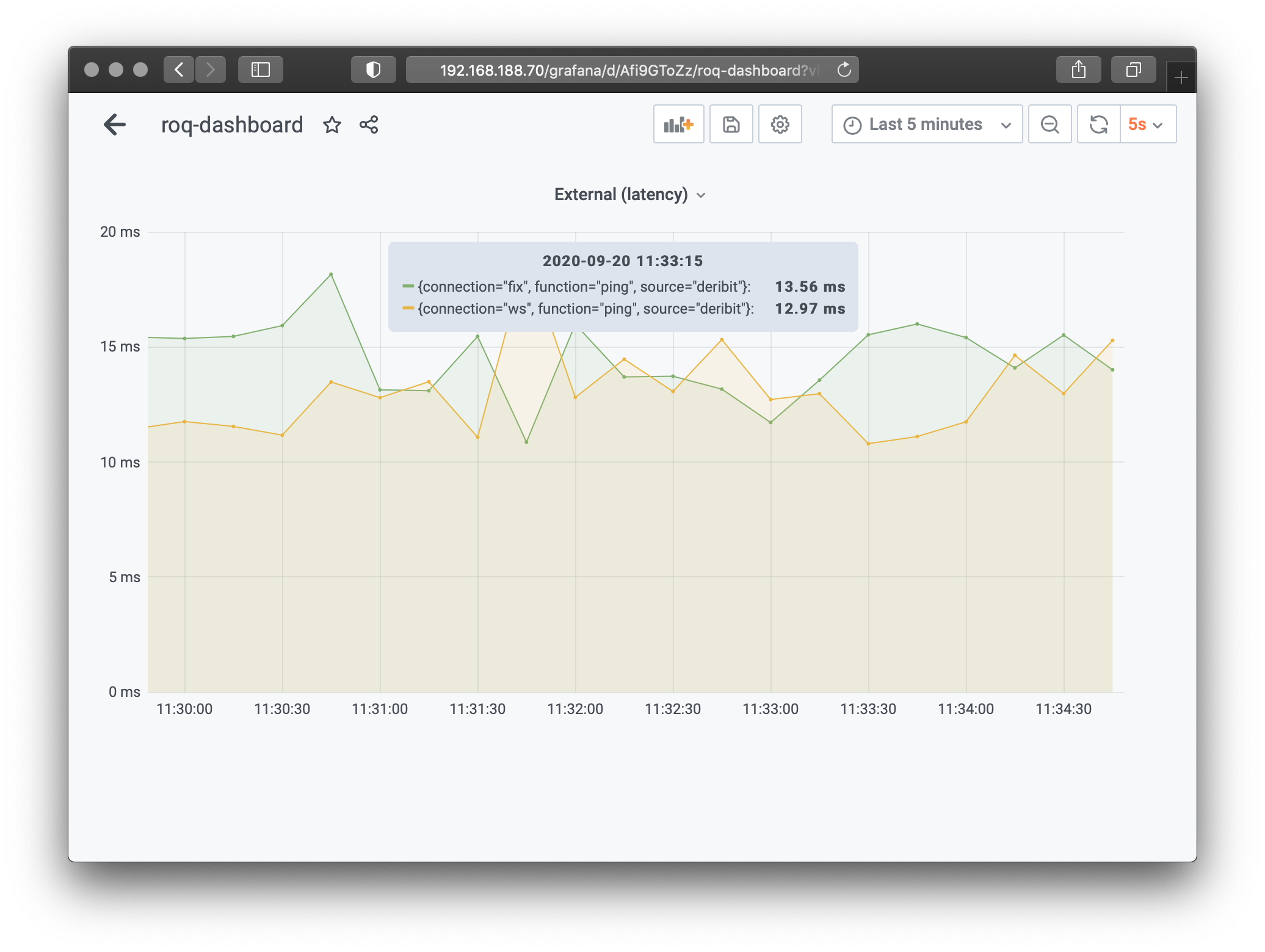Click the yellow ws series legend swatch in tooltip
The width and height of the screenshot is (1265, 952).
(x=408, y=308)
